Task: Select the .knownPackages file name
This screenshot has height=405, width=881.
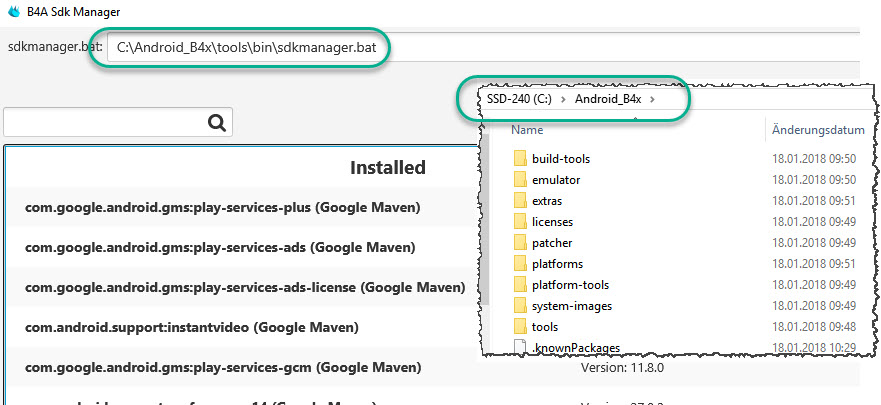Action: point(576,348)
